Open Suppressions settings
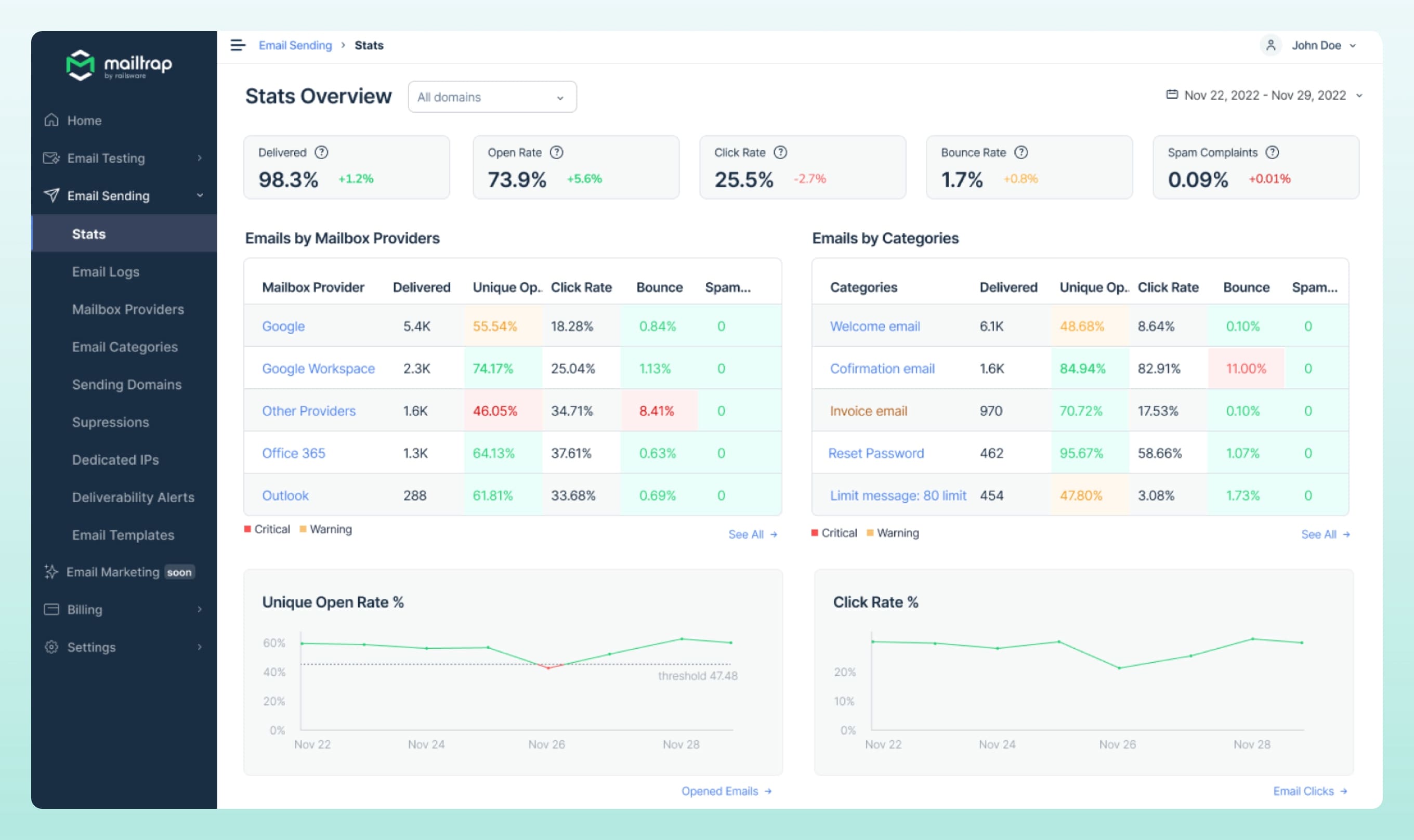The image size is (1414, 840). [109, 421]
